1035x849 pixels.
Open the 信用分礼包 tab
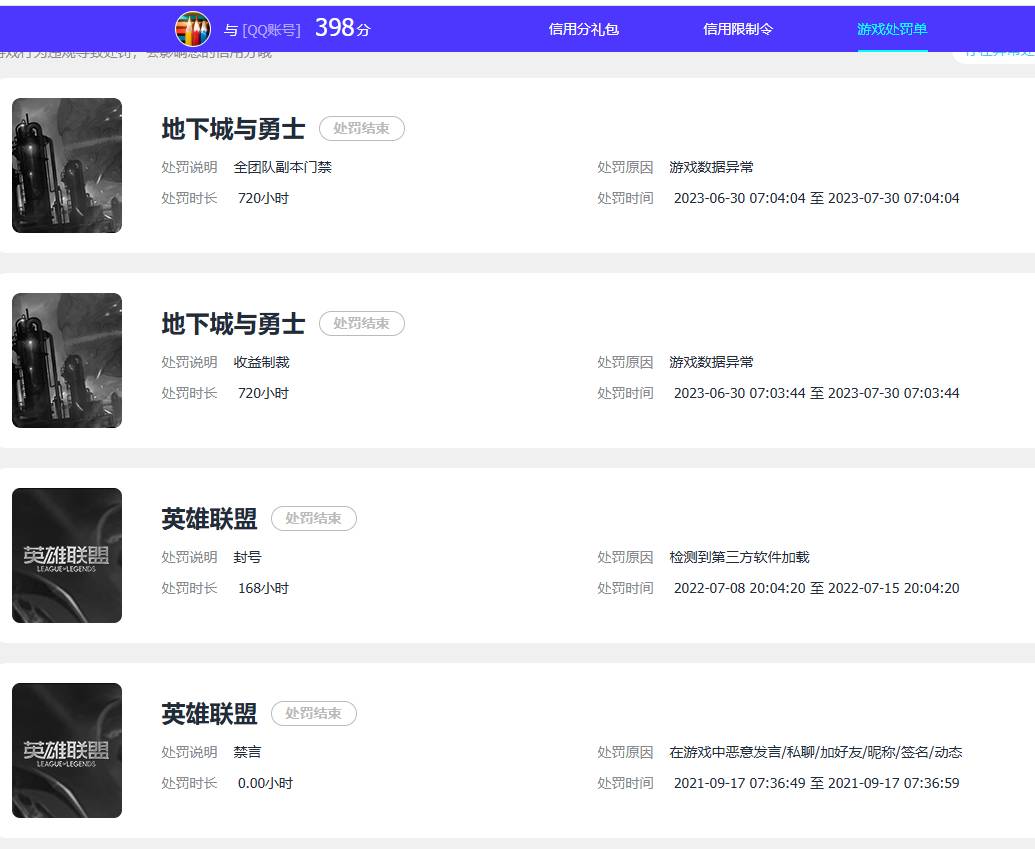(x=583, y=29)
